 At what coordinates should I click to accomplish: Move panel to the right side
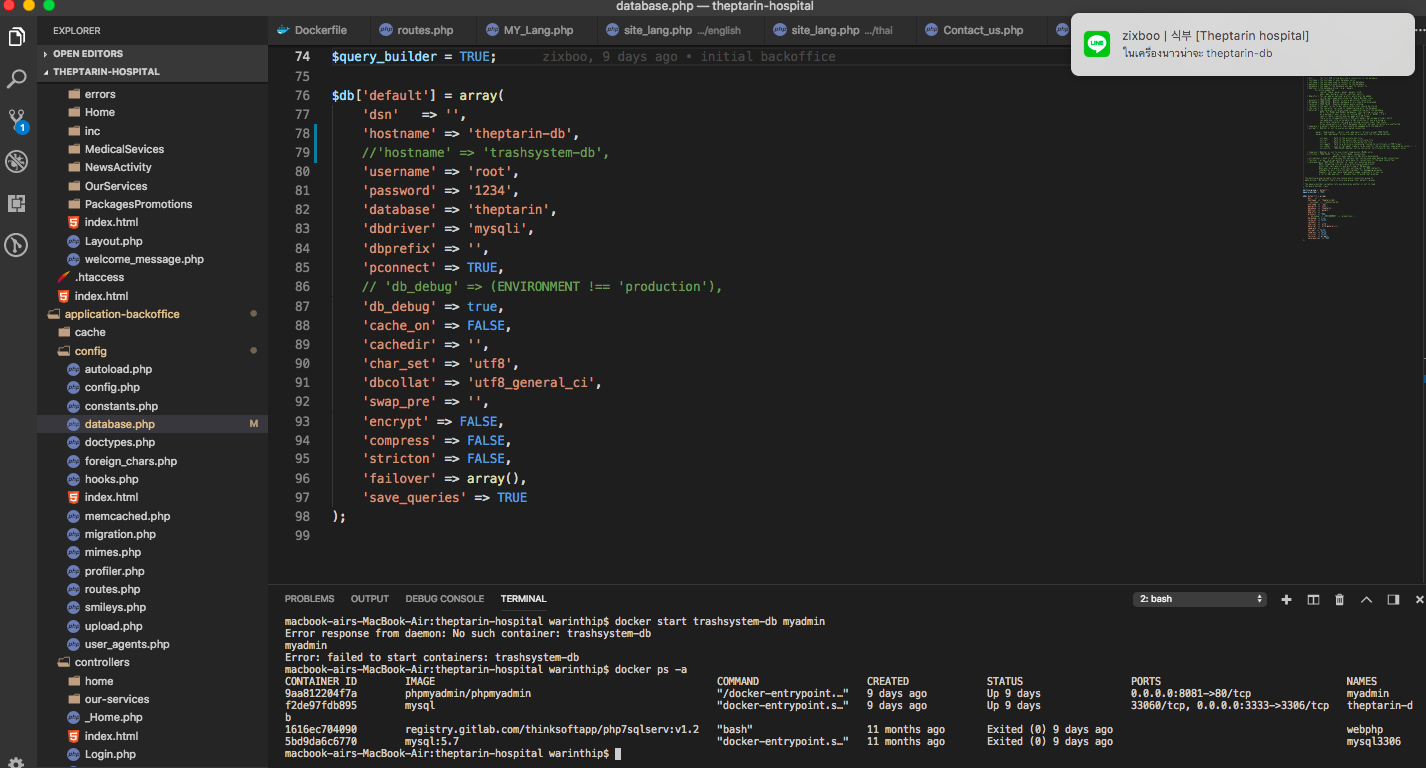click(1393, 599)
